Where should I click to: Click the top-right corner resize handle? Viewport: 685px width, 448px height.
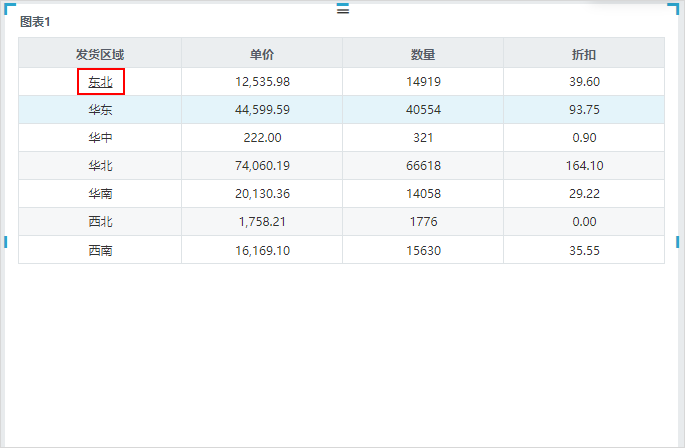pyautogui.click(x=674, y=7)
